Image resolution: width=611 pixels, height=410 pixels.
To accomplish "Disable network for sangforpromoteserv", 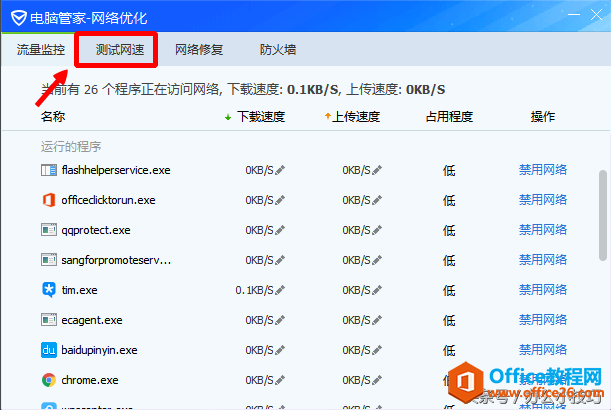I will coord(543,260).
